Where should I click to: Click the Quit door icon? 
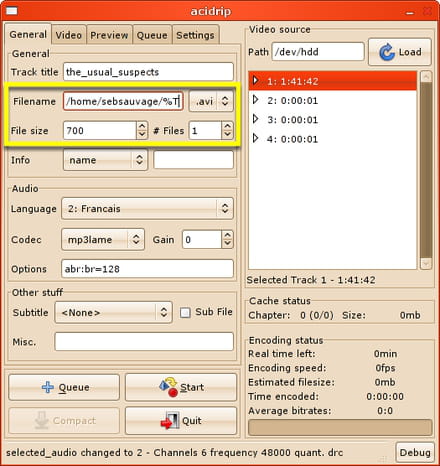170,420
